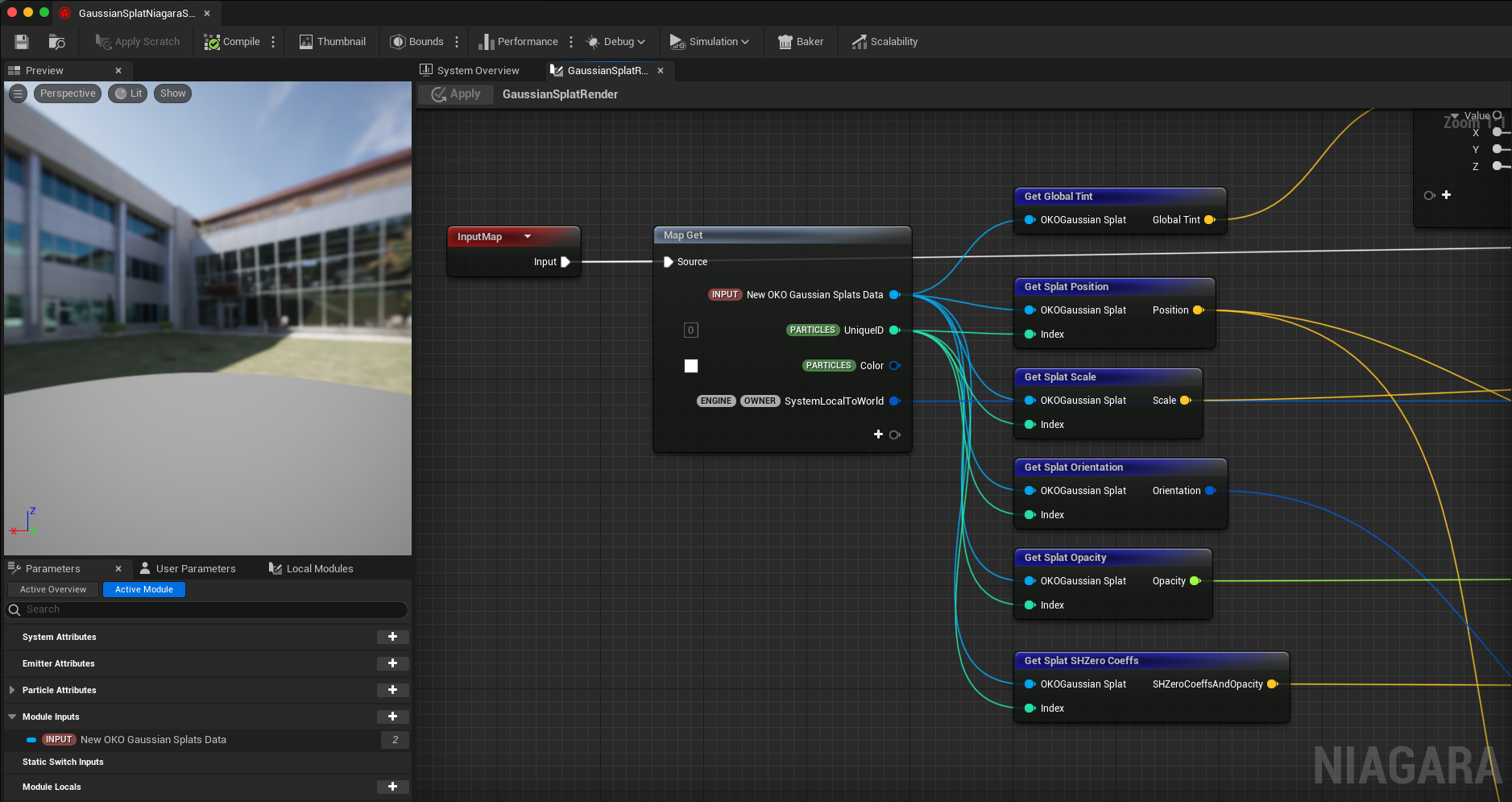Image resolution: width=1512 pixels, height=802 pixels.
Task: Toggle the Bounds display
Action: (x=416, y=42)
